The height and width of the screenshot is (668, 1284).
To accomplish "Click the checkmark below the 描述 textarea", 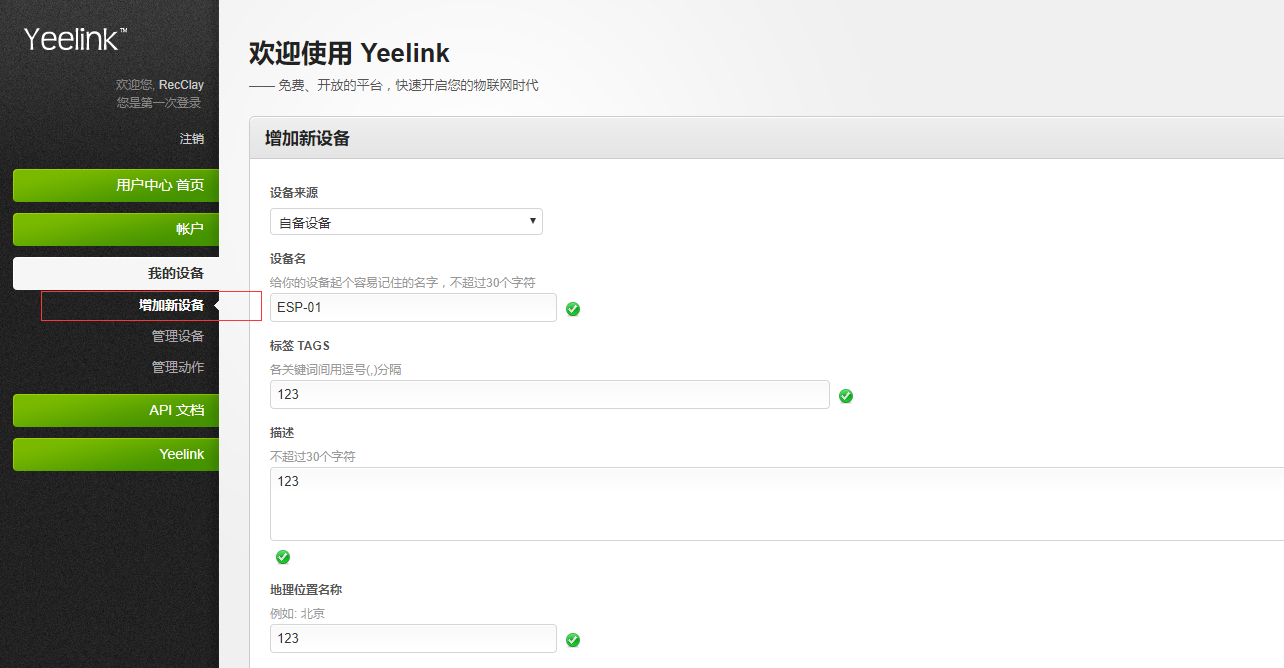I will click(x=283, y=557).
